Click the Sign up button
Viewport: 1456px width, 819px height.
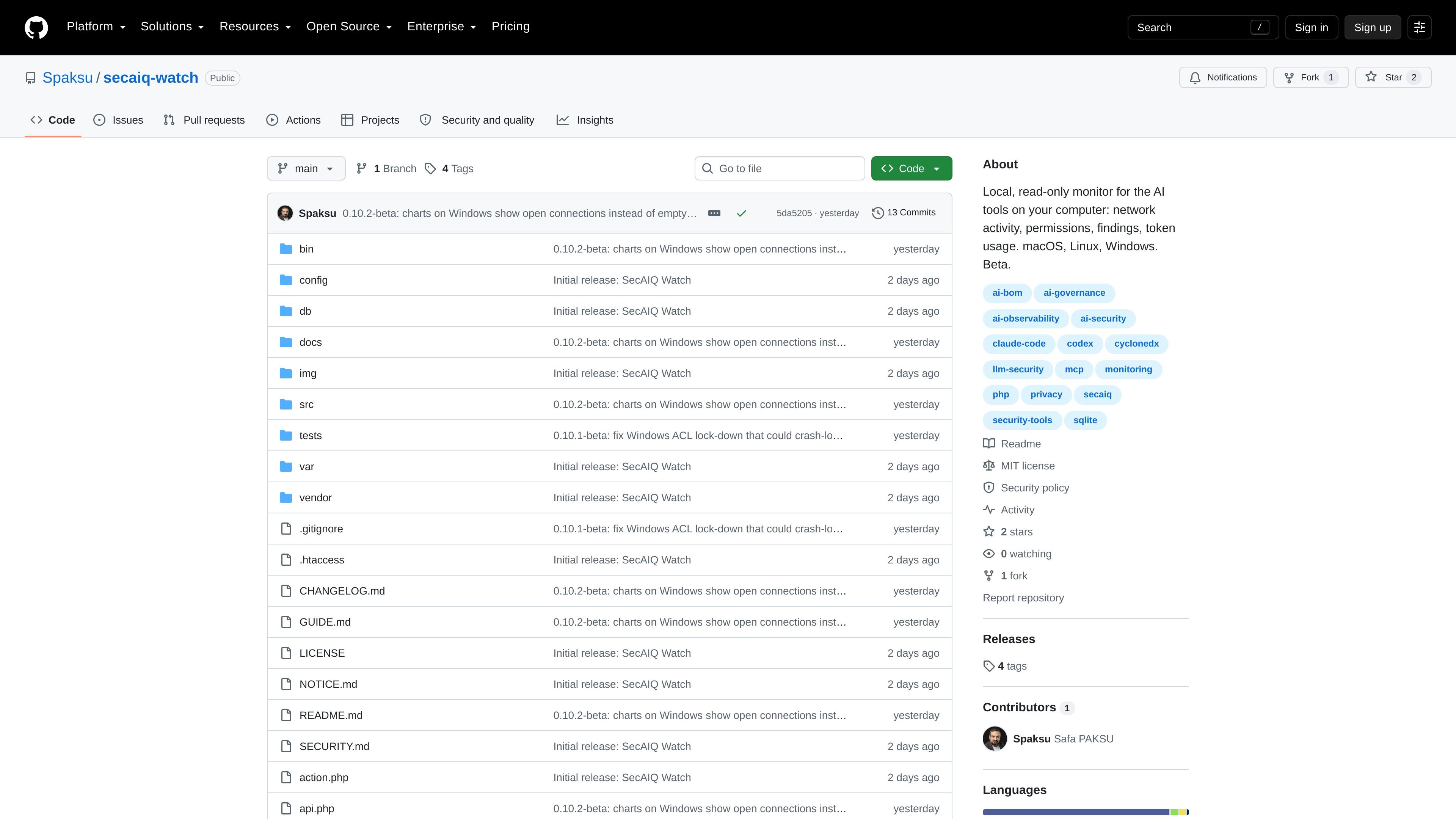(x=1372, y=27)
